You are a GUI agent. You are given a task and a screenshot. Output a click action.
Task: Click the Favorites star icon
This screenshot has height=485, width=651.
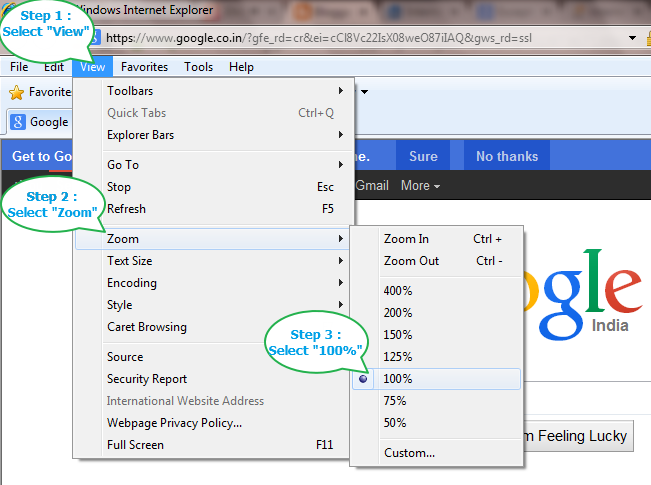17,92
